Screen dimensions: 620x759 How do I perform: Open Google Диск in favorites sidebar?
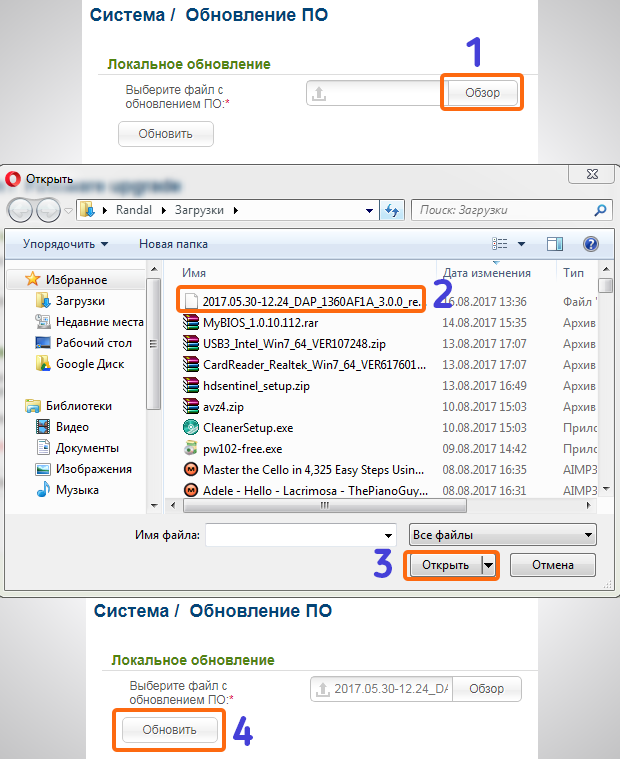tap(89, 364)
